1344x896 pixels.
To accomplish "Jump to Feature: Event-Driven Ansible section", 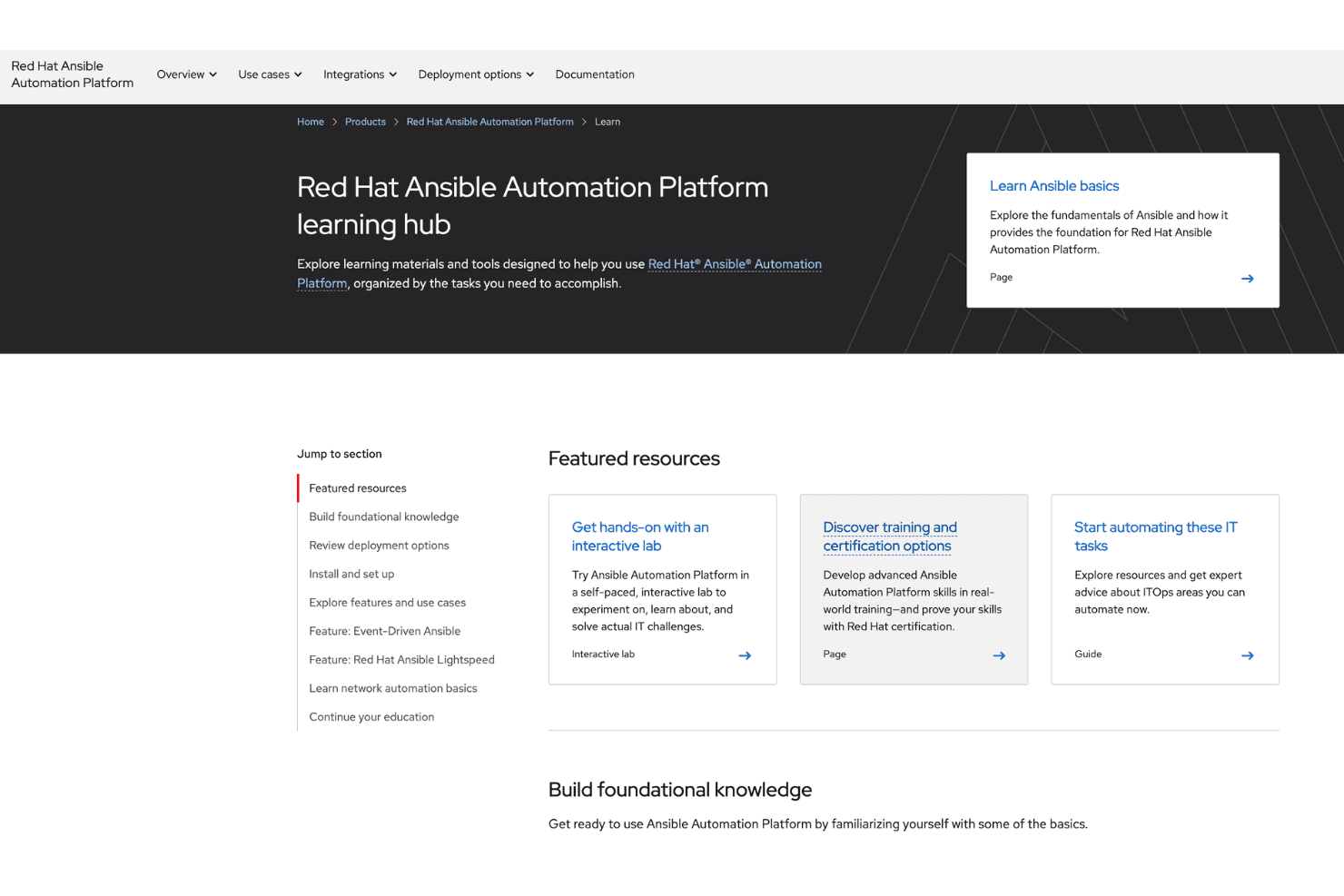I will [384, 631].
